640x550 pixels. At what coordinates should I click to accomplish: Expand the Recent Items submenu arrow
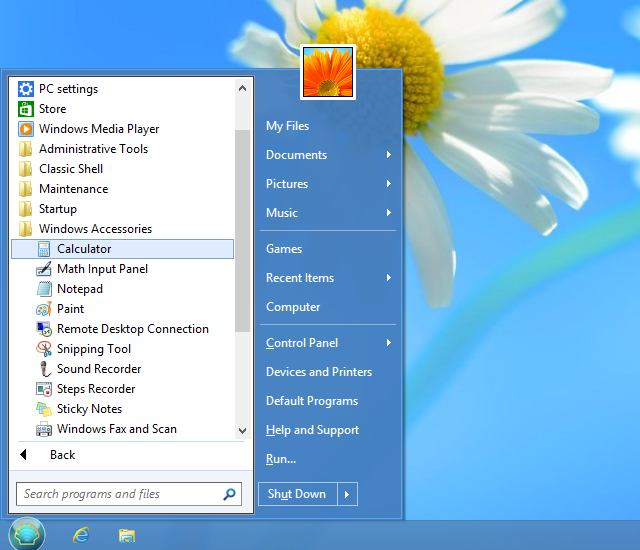[x=388, y=278]
